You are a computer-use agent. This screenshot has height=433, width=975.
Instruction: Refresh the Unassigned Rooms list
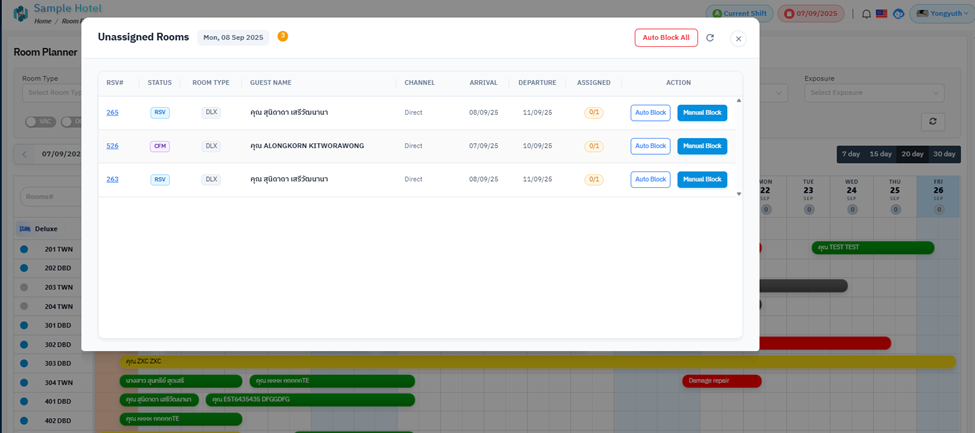(x=710, y=38)
